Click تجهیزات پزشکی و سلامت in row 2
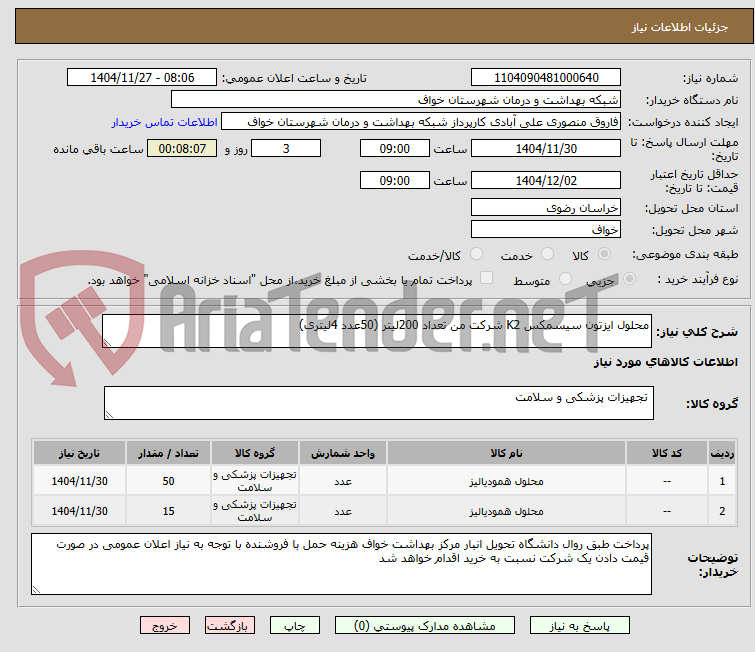 click(x=255, y=511)
